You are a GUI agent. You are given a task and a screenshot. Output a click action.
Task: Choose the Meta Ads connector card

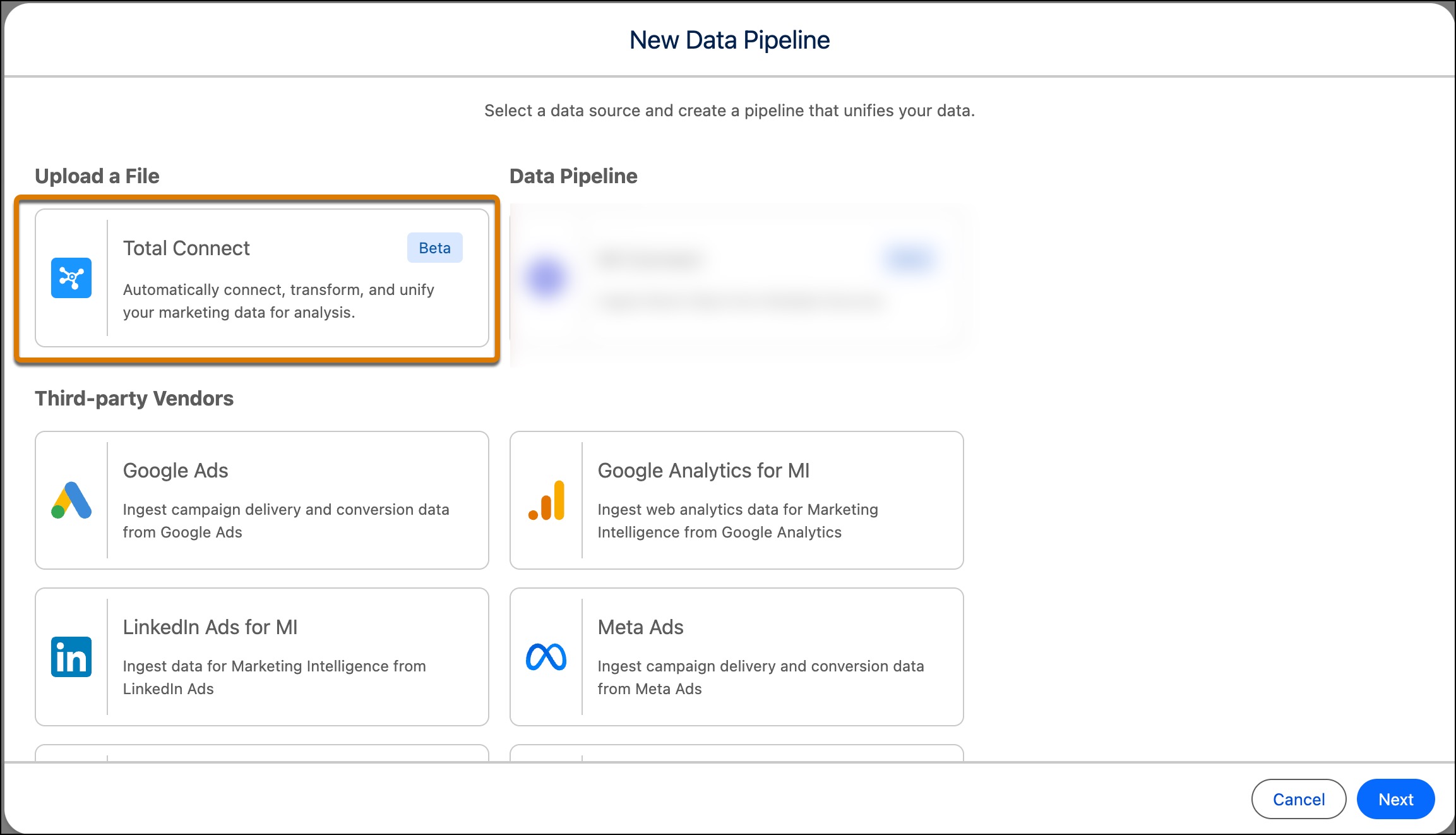point(736,657)
